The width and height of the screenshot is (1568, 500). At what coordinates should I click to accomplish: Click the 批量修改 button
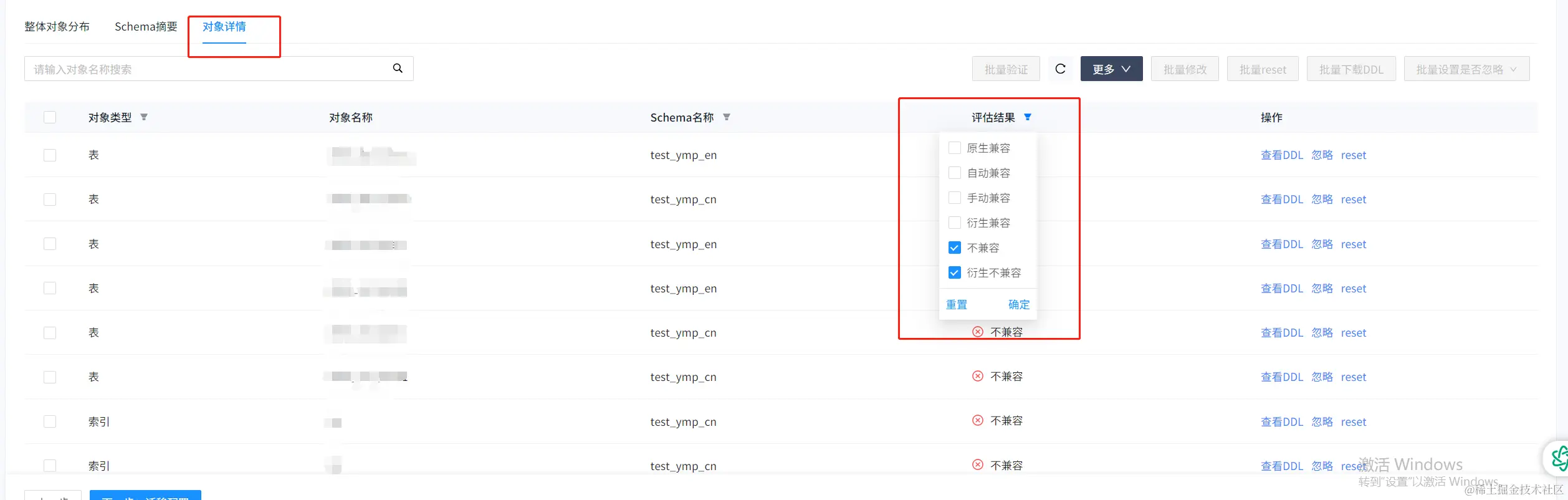[x=1185, y=69]
